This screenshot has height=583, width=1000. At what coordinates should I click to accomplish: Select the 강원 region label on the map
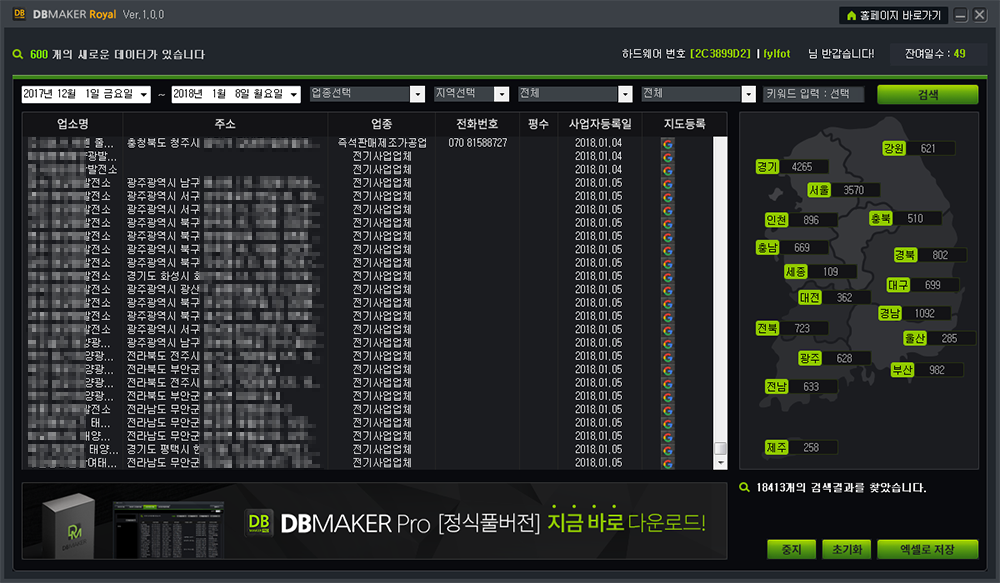(x=893, y=149)
